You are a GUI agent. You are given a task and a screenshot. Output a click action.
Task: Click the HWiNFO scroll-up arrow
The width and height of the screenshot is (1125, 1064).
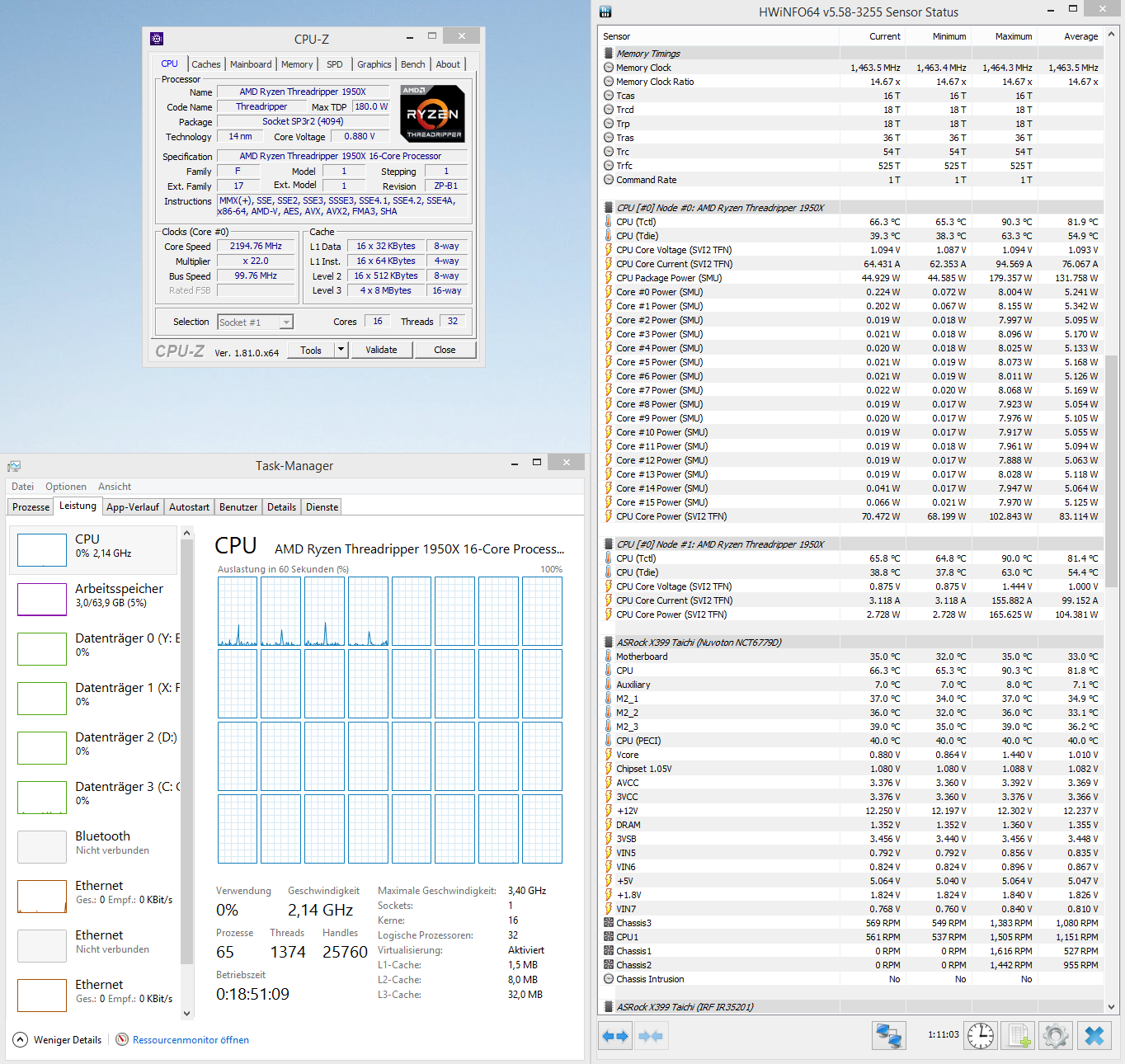(1112, 34)
